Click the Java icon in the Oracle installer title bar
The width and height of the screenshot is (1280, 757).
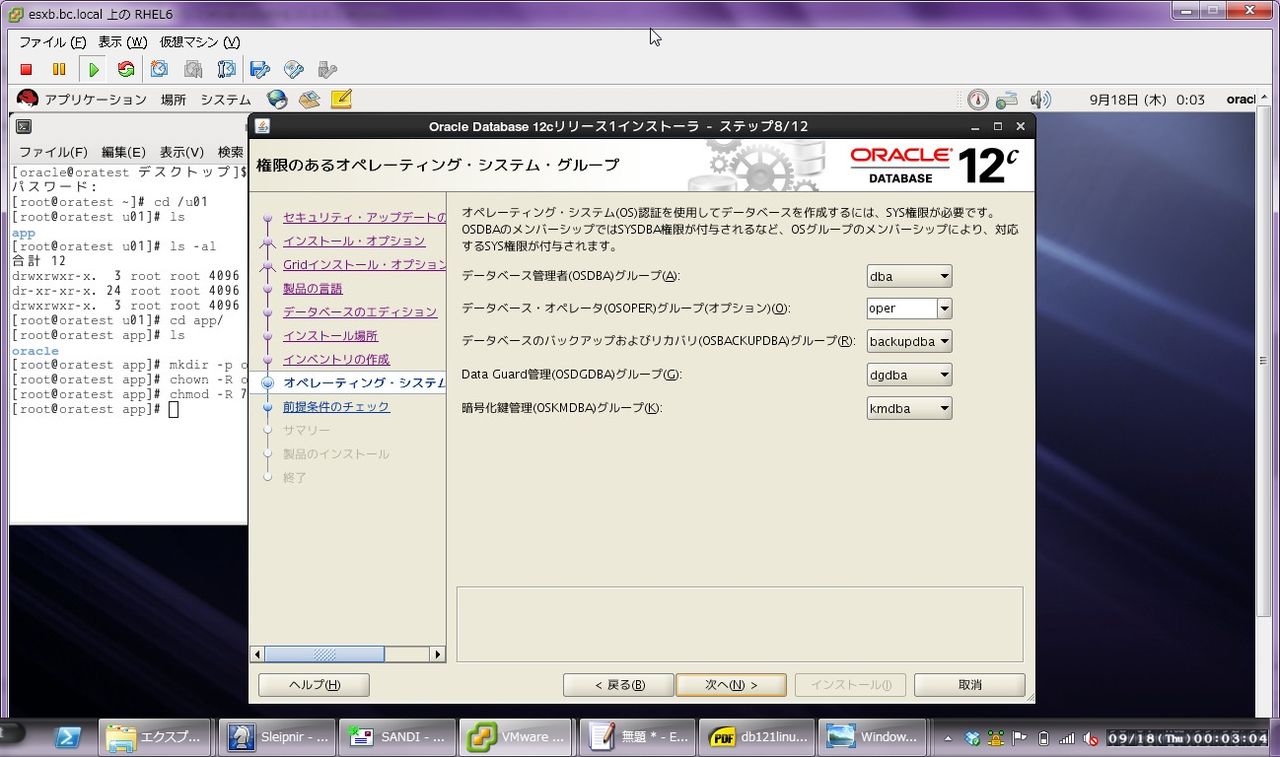pos(262,126)
